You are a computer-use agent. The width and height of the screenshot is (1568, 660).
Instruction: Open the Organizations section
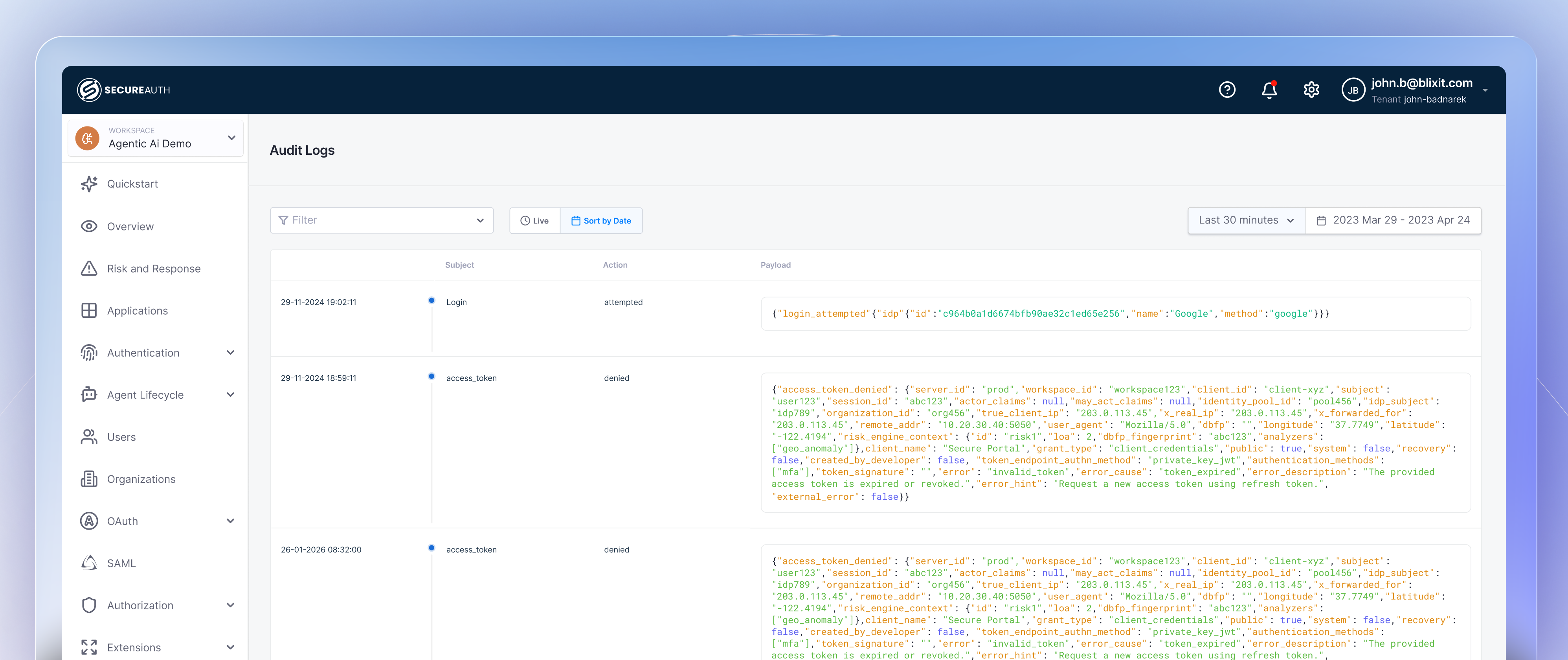(x=141, y=479)
